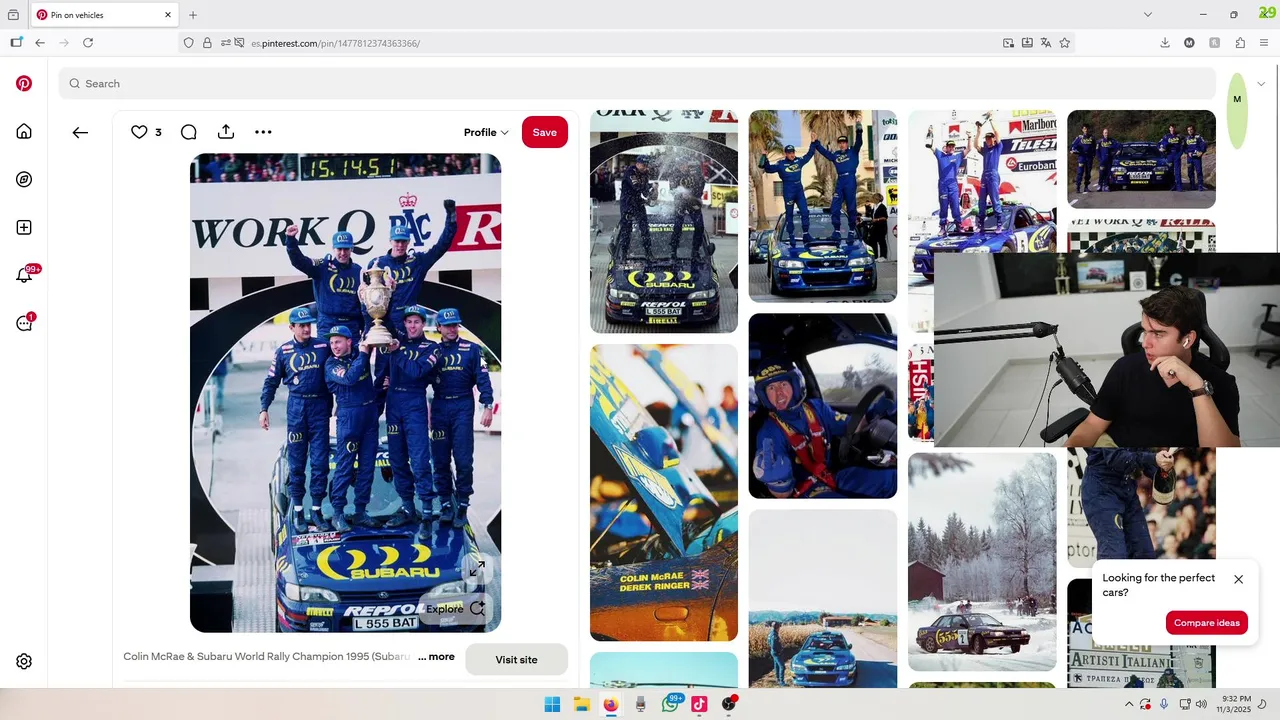The height and width of the screenshot is (720, 1280).
Task: Open the Colin McRae Derek Ringer nameplate pin
Action: click(x=664, y=492)
